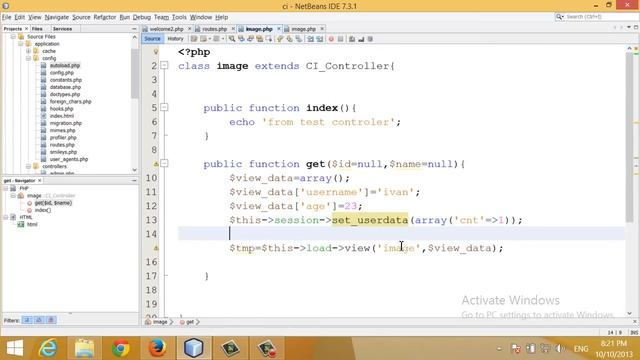The height and width of the screenshot is (360, 640).
Task: Click the Projects panel vertical scrollbar thumb
Action: click(x=135, y=73)
